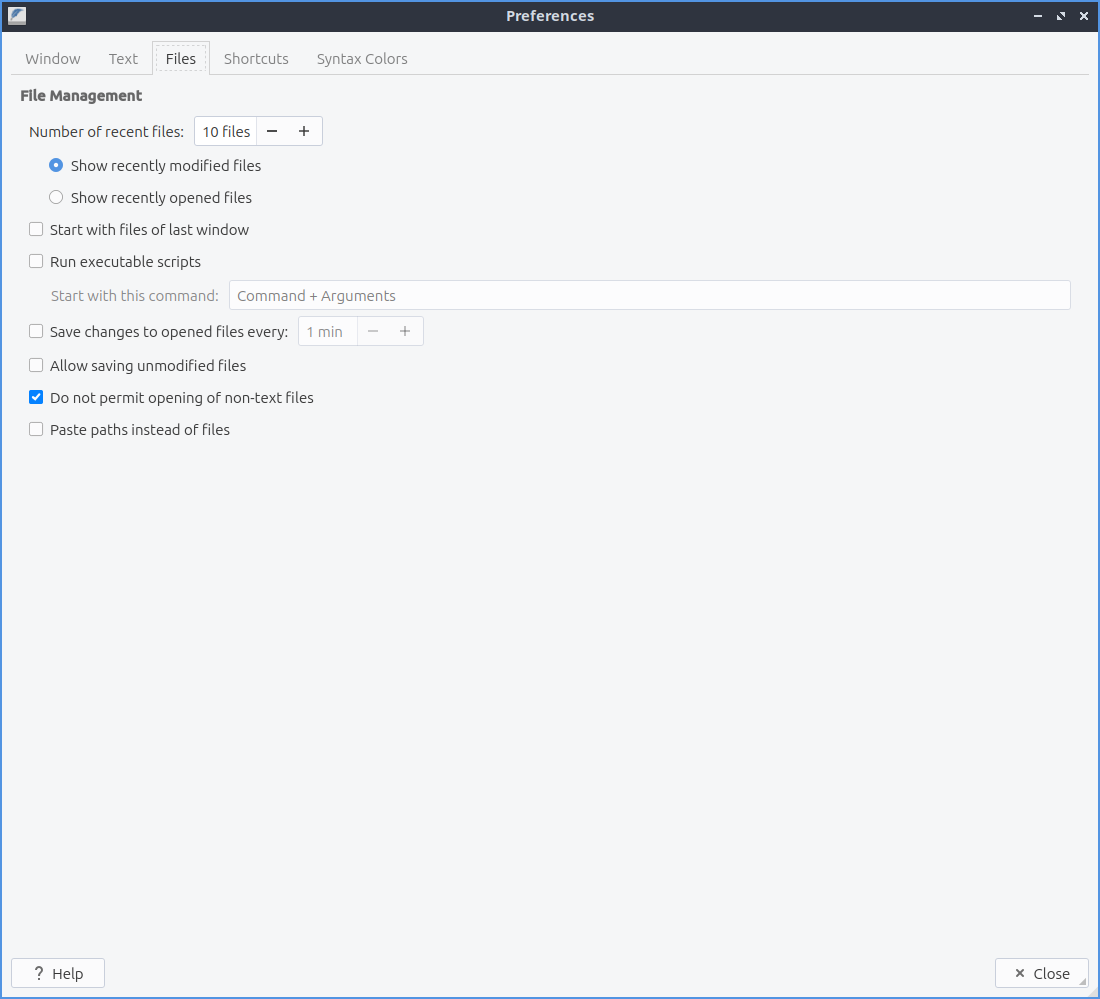Switch to the Window tab
1100x999 pixels.
[x=53, y=59]
